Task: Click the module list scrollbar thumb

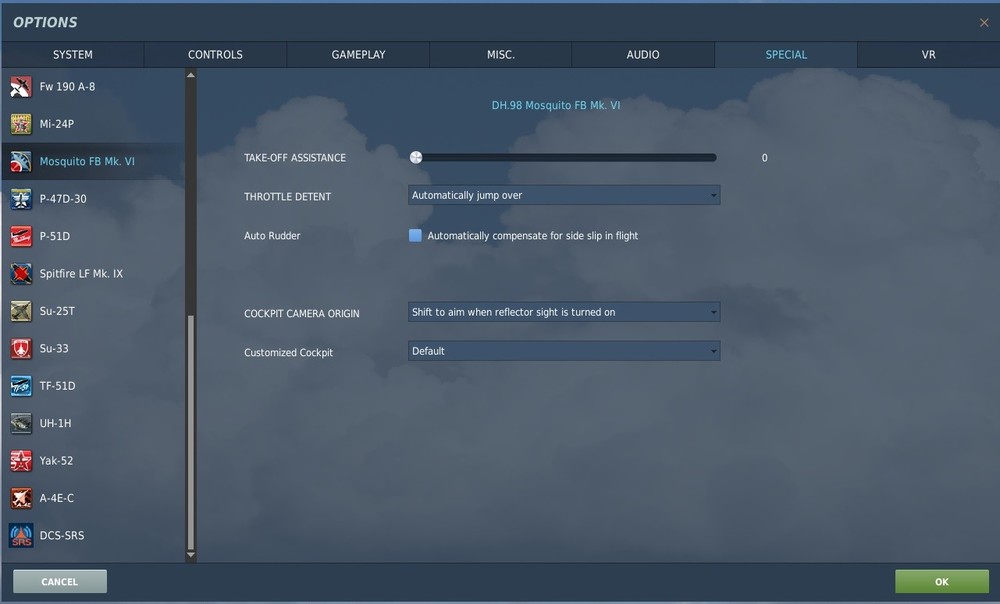Action: click(x=191, y=432)
